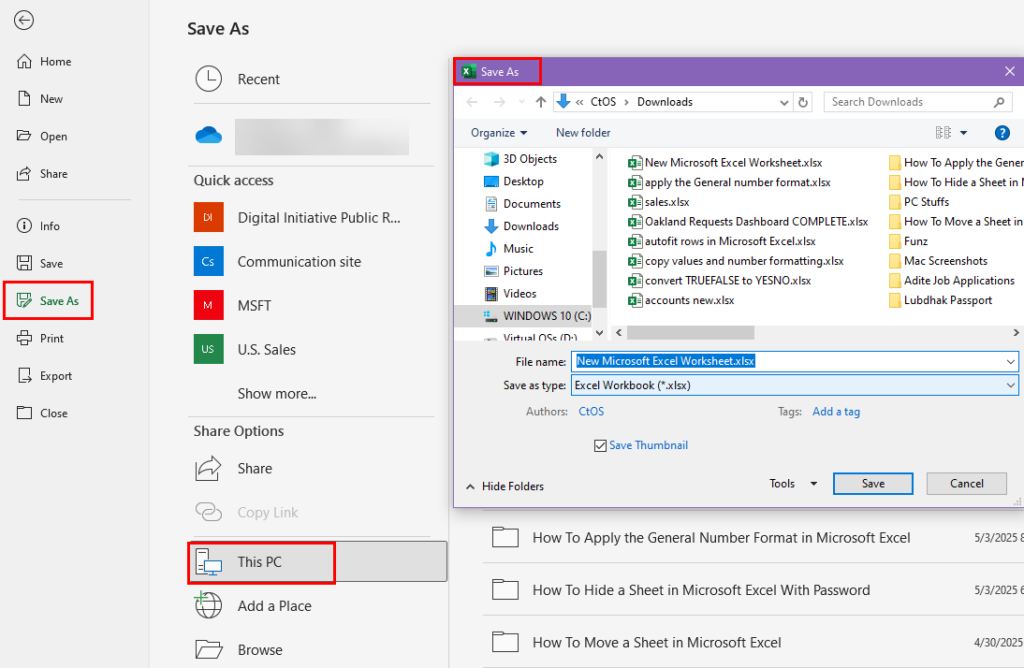Select Save As in the left menu

48,300
